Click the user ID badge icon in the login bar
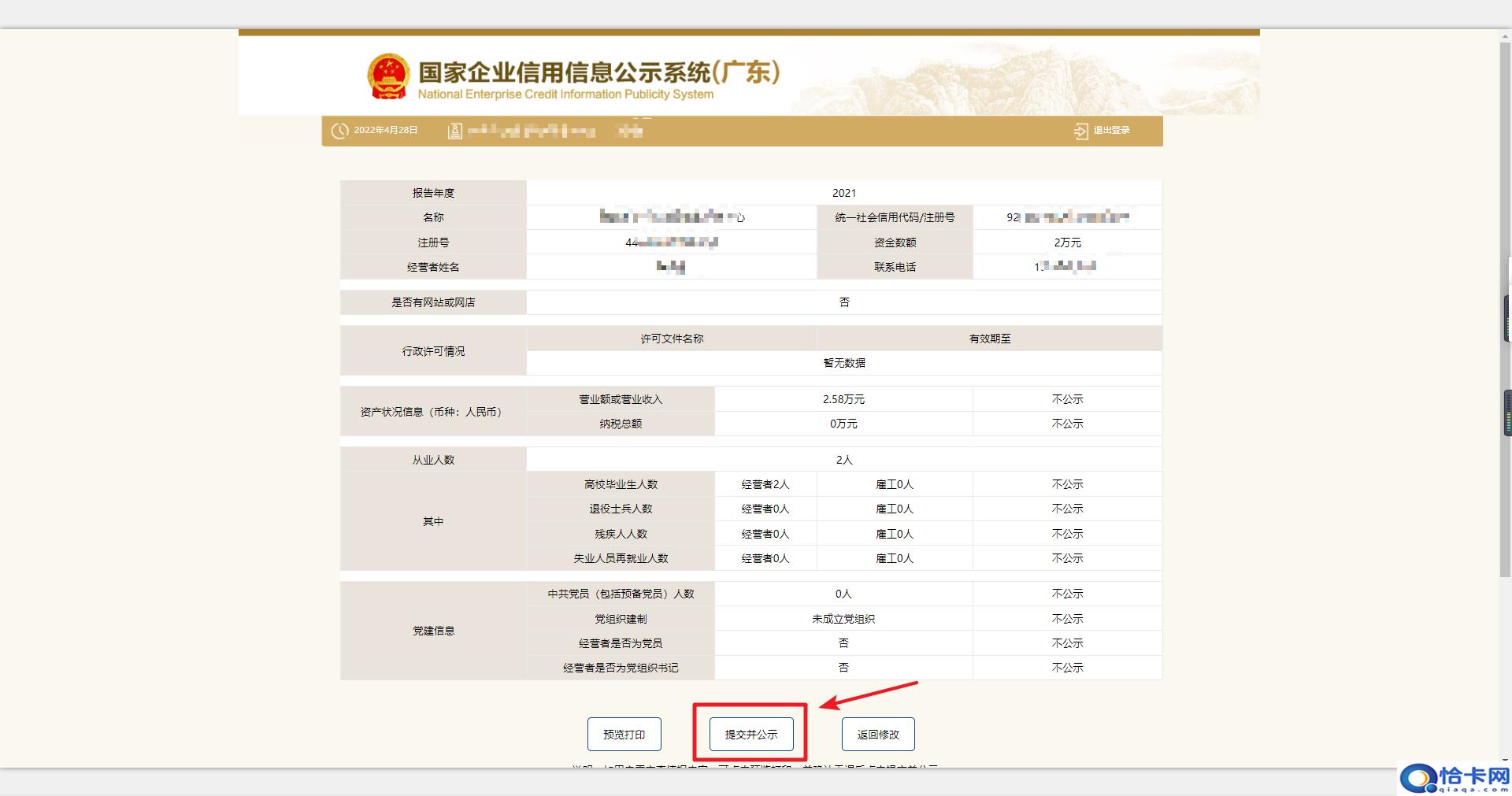This screenshot has height=796, width=1512. tap(454, 131)
